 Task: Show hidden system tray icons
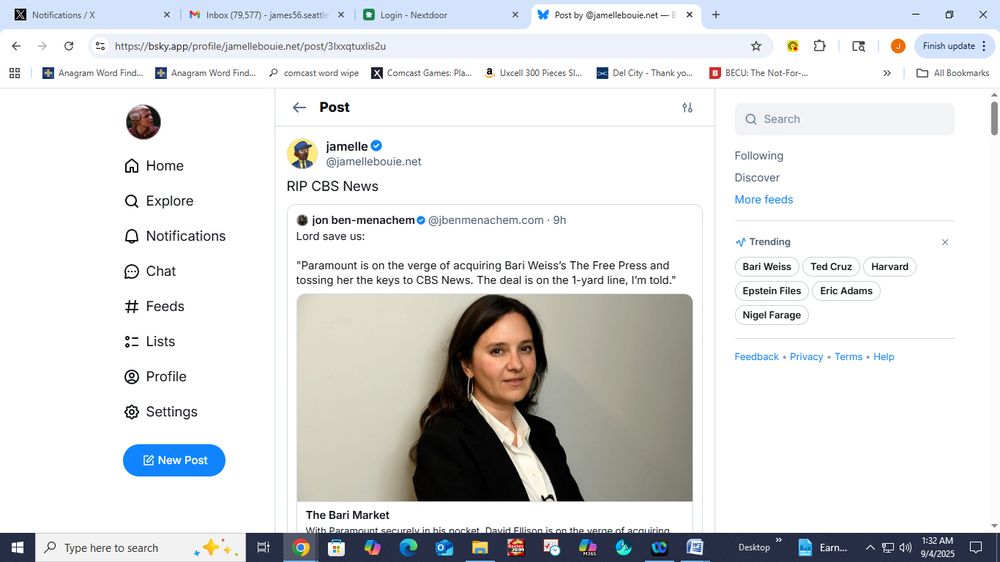(x=870, y=547)
